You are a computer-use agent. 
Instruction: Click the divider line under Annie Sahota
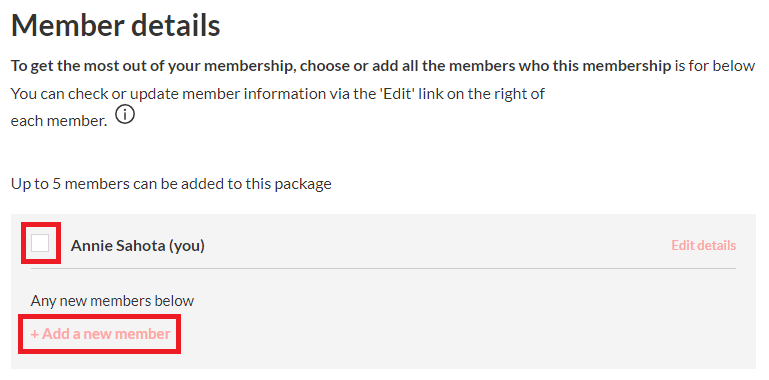click(383, 268)
